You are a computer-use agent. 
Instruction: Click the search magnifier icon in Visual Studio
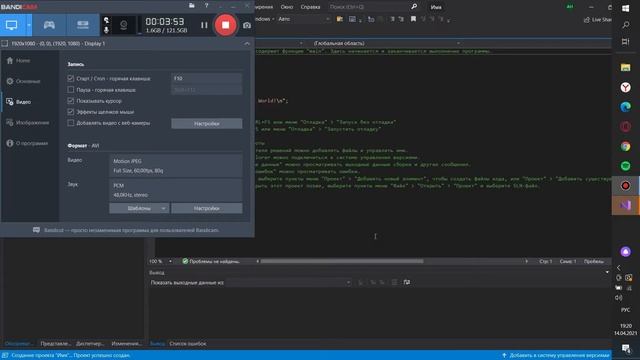pos(414,7)
